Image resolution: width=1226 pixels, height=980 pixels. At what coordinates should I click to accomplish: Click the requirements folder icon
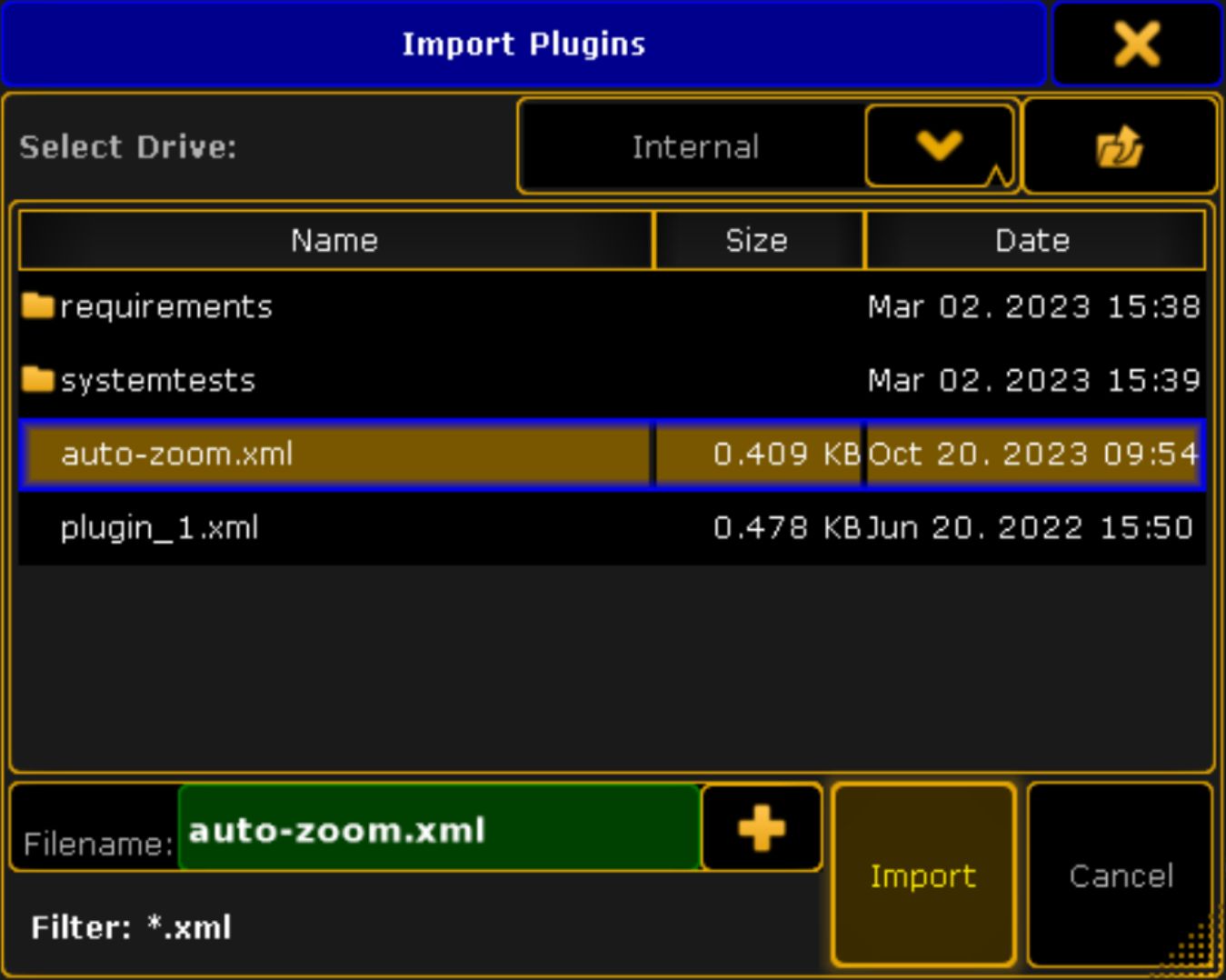coord(38,306)
